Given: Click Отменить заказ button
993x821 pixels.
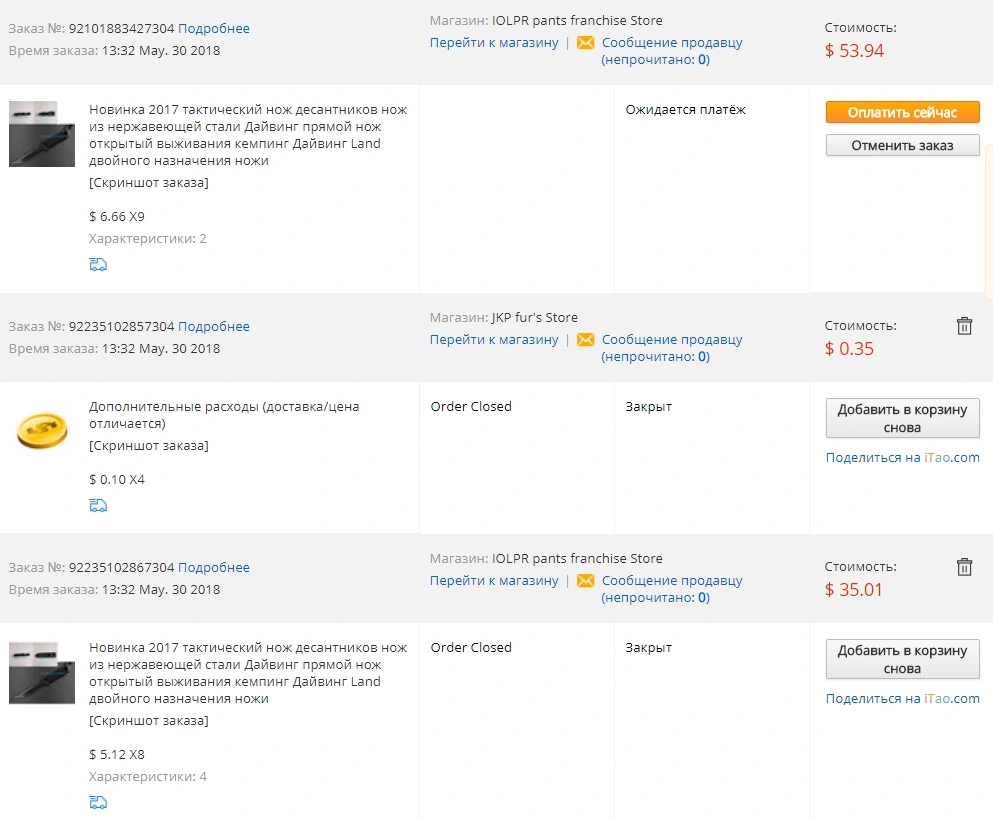Looking at the screenshot, I should pos(902,145).
